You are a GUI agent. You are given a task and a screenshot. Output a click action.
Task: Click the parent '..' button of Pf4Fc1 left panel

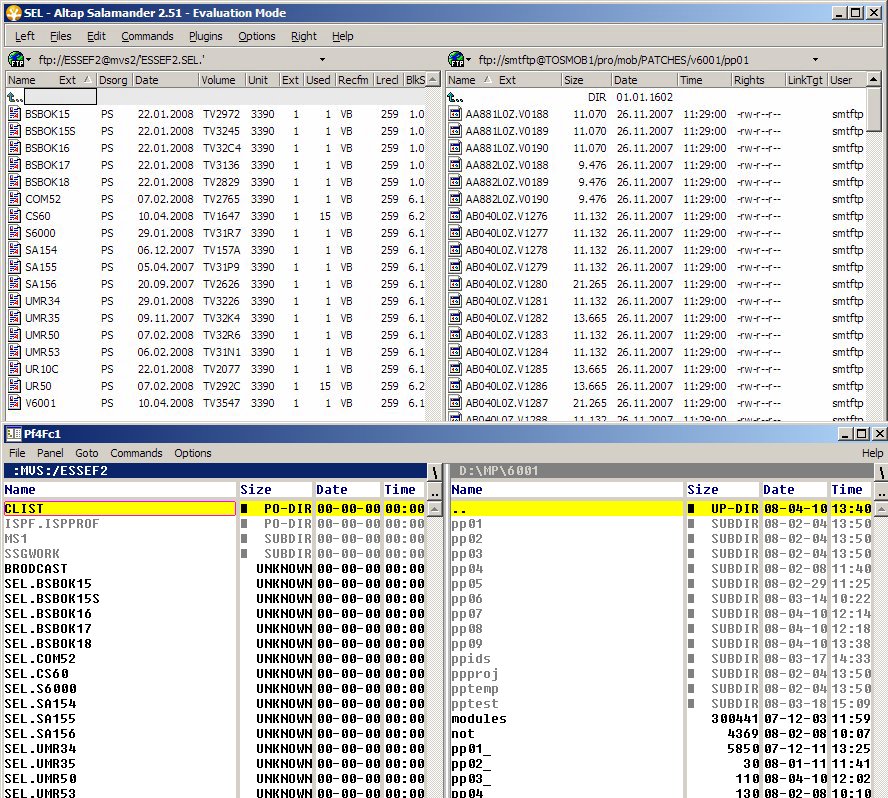[434, 490]
